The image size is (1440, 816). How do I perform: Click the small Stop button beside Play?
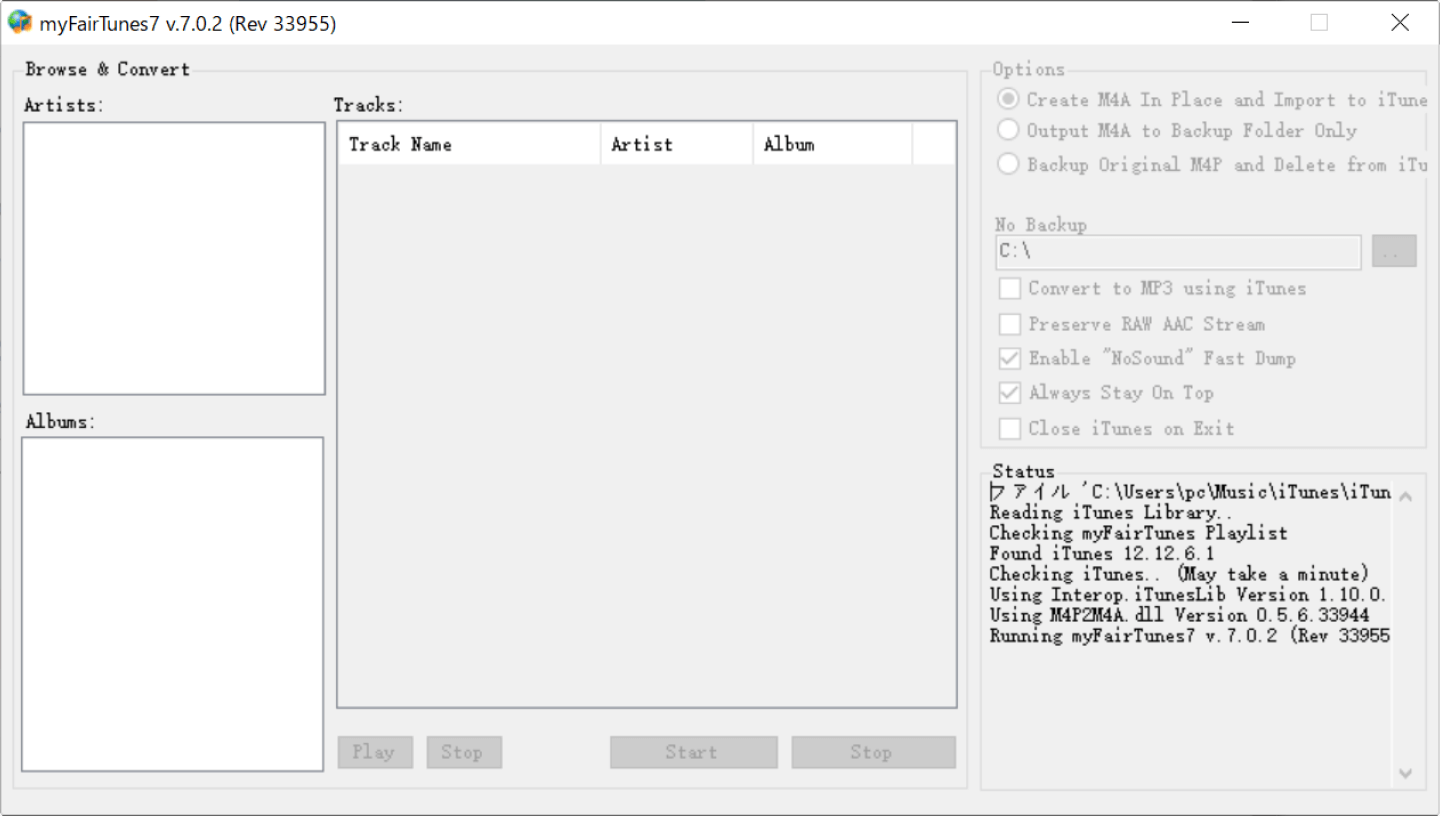(x=464, y=752)
